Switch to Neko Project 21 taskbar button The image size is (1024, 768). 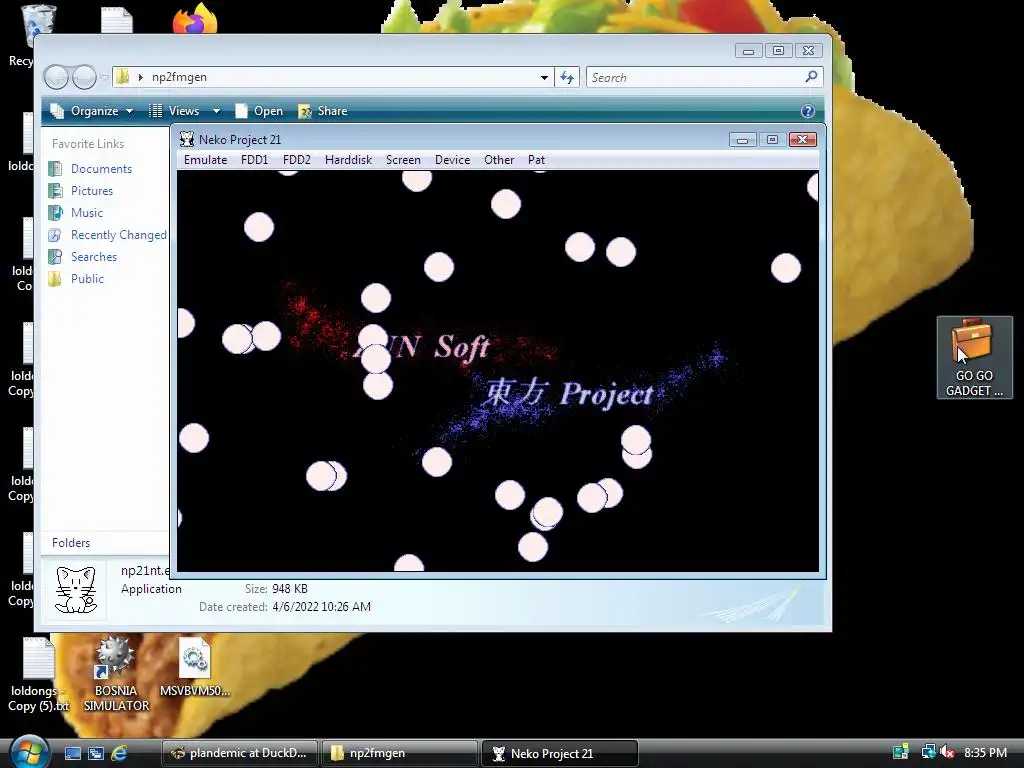click(x=560, y=753)
